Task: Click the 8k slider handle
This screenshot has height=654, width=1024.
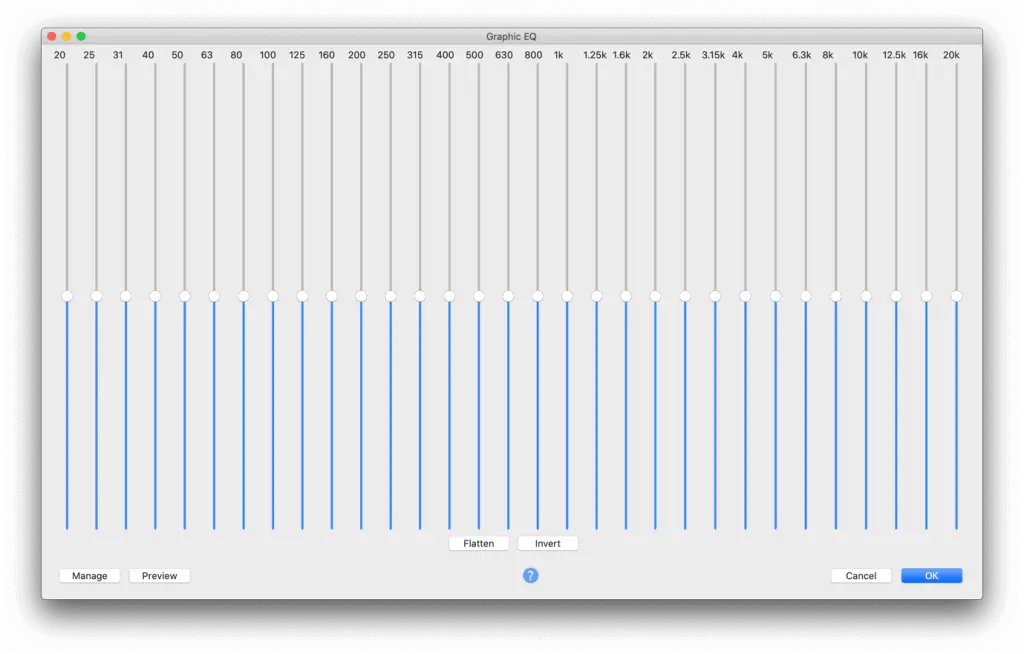Action: (x=835, y=297)
